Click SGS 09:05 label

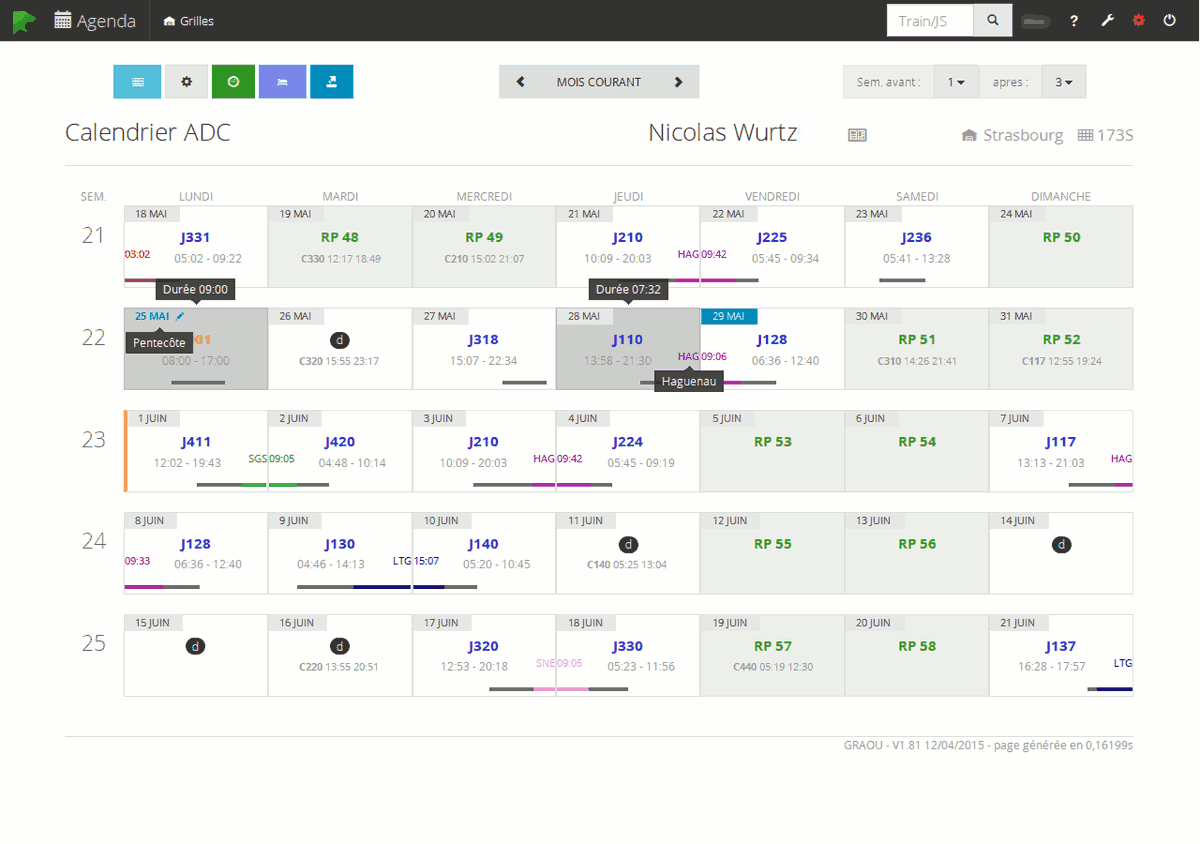tap(271, 459)
